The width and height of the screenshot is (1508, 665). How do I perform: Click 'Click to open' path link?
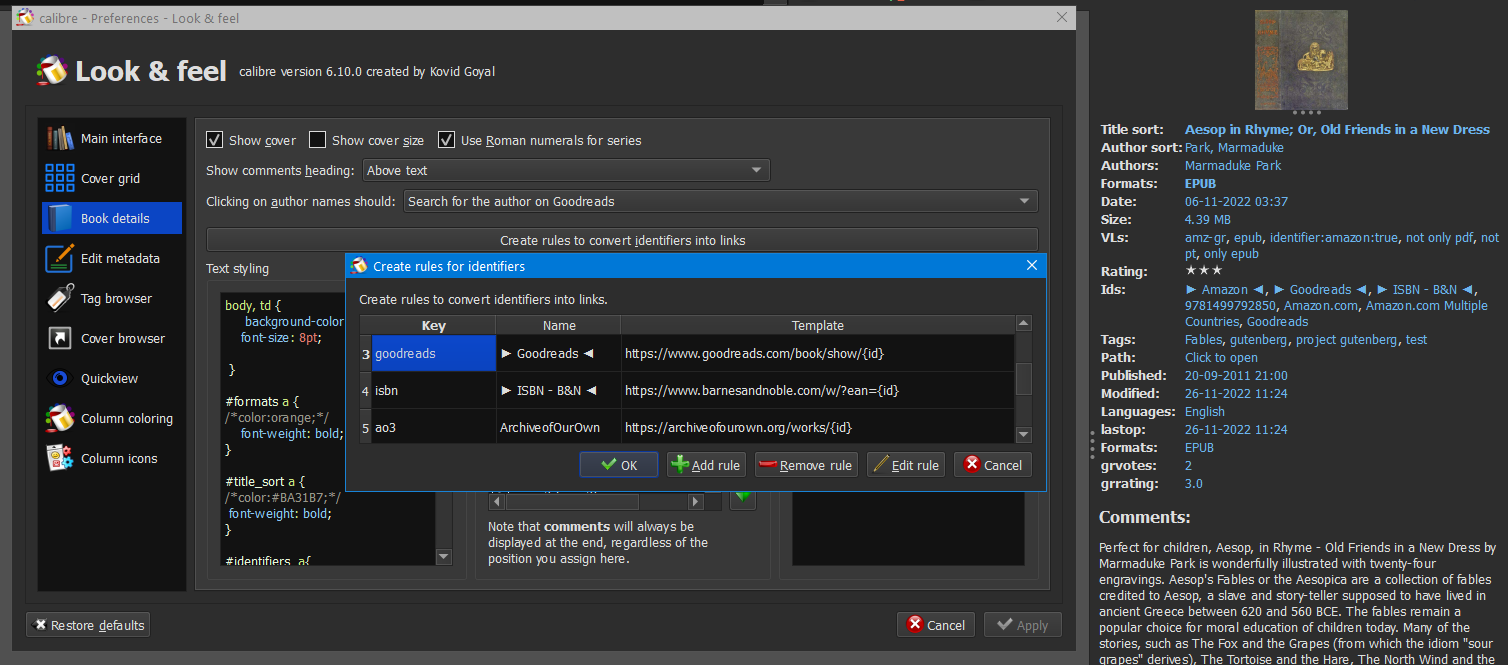1221,357
